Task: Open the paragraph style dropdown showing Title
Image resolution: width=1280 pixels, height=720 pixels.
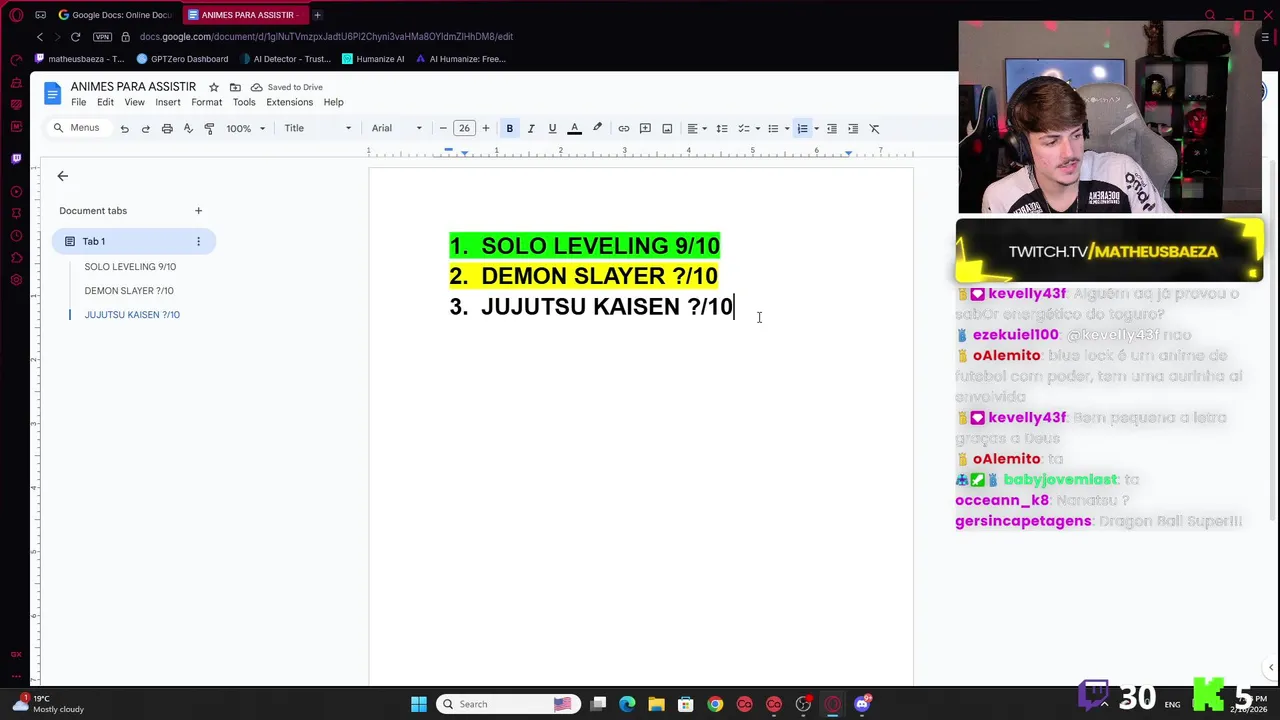Action: click(x=318, y=128)
